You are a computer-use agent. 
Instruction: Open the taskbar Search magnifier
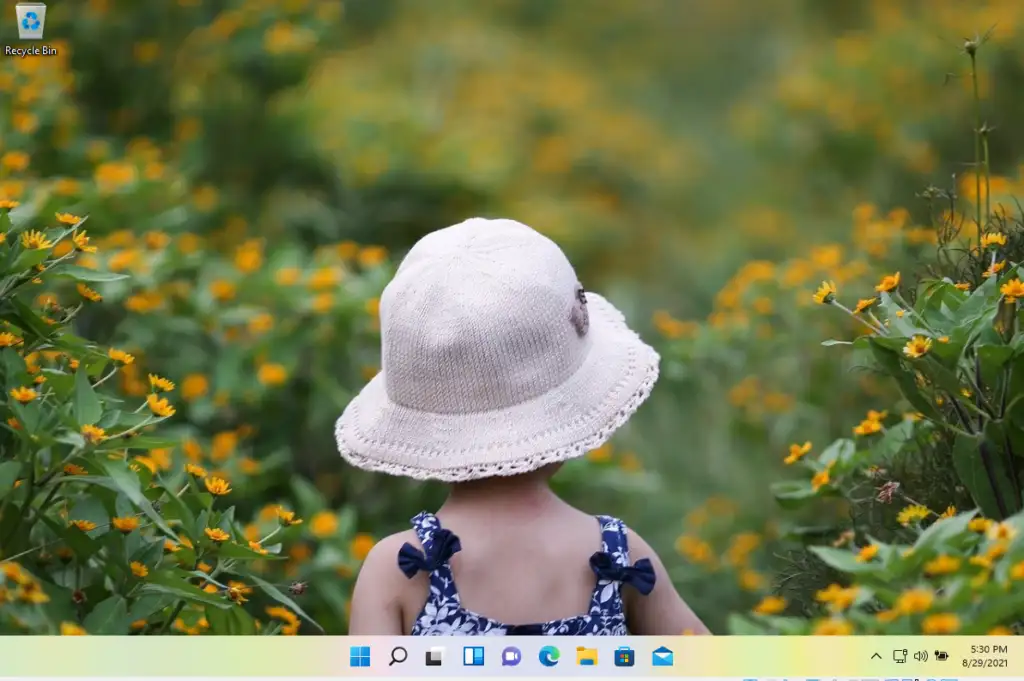[x=398, y=657]
